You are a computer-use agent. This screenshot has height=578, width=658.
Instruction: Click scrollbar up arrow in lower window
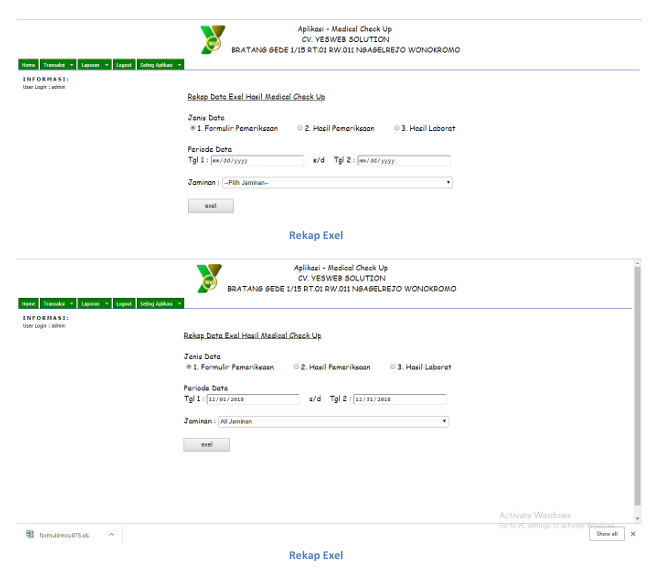point(637,263)
